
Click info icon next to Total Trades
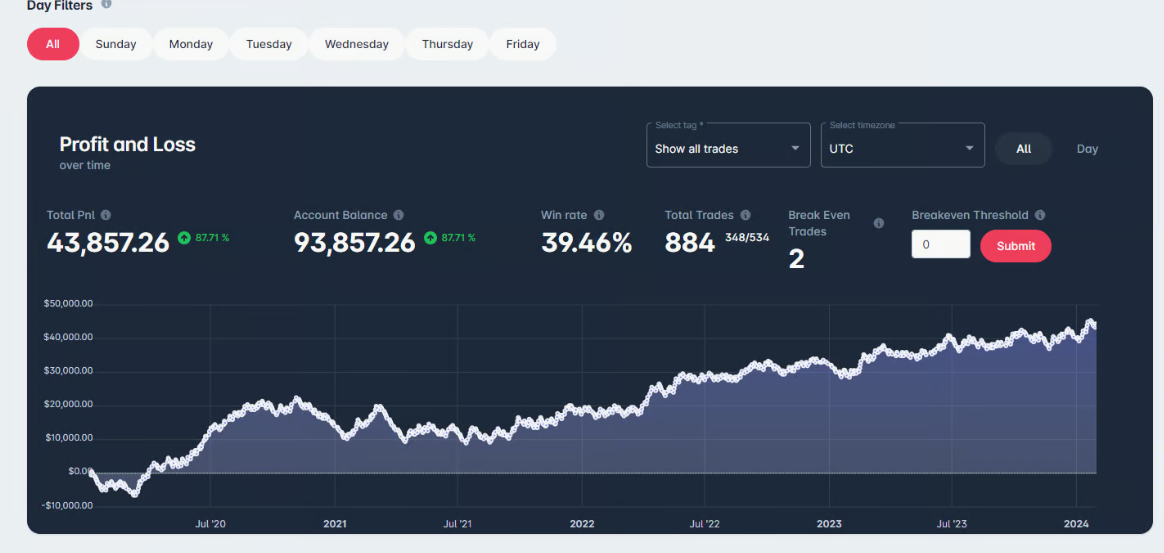point(746,215)
